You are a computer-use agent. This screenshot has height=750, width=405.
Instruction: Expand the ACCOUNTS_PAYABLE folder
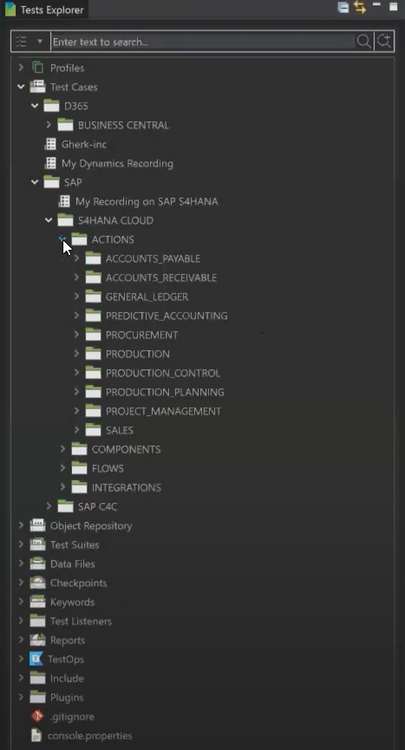(77, 258)
